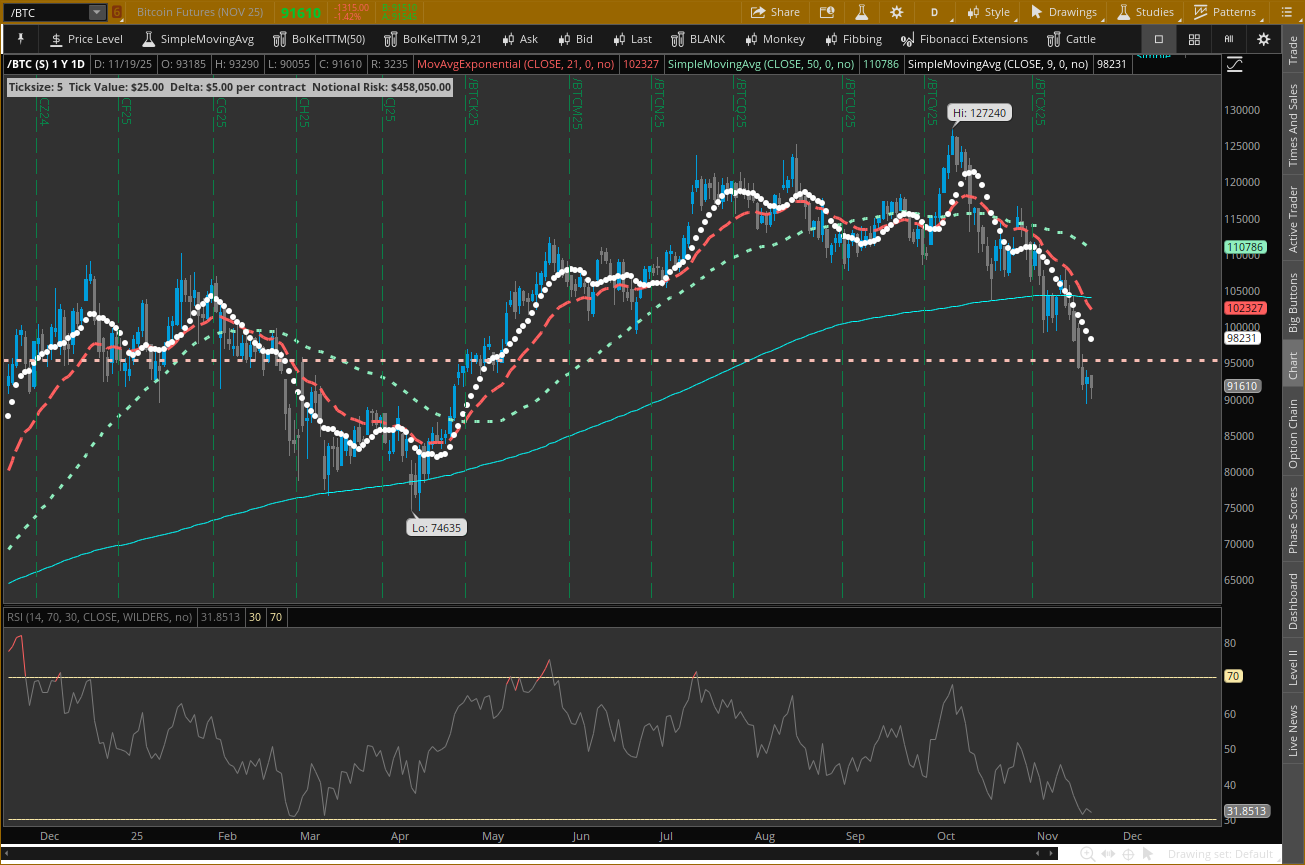Click the flask icon beside Share
Image resolution: width=1305 pixels, height=865 pixels.
coord(860,12)
